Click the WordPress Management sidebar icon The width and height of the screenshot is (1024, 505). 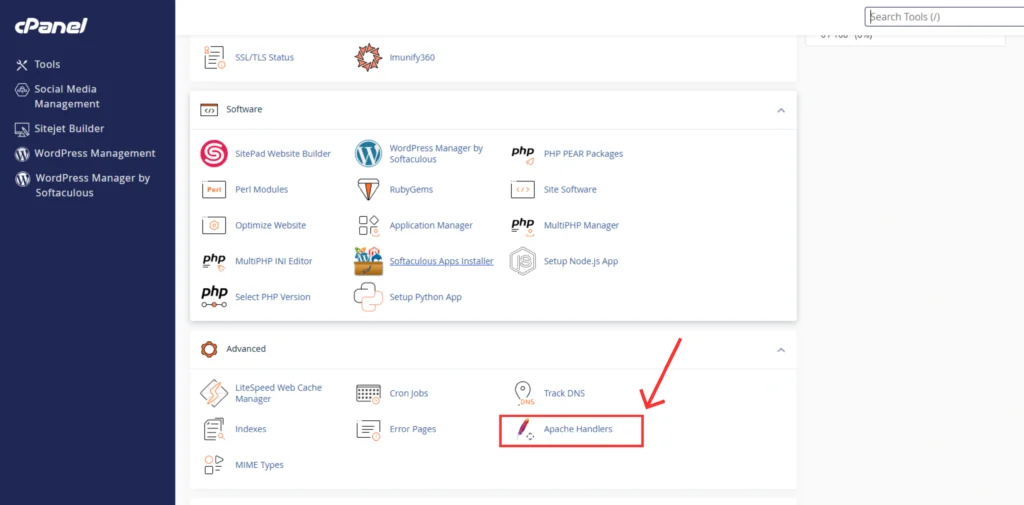[22, 154]
